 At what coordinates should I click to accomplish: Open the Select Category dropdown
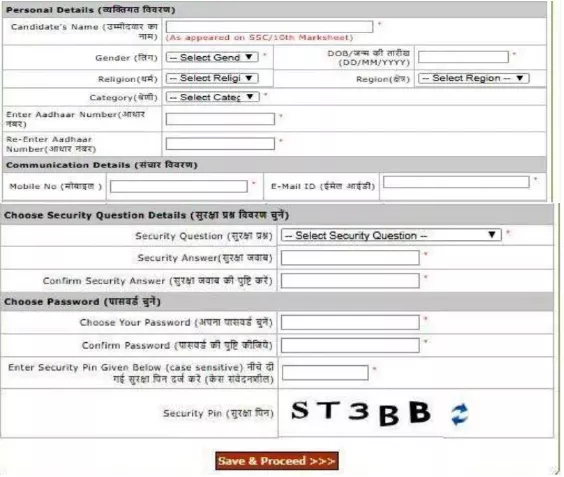point(213,97)
